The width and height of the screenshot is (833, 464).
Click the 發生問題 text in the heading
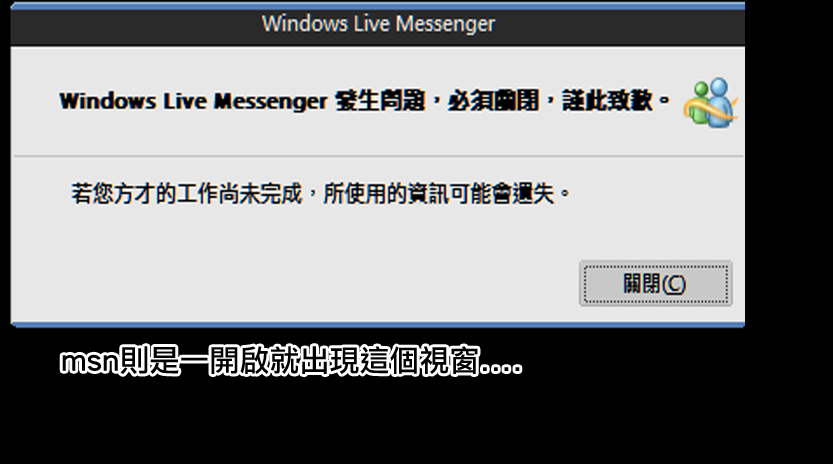(380, 100)
